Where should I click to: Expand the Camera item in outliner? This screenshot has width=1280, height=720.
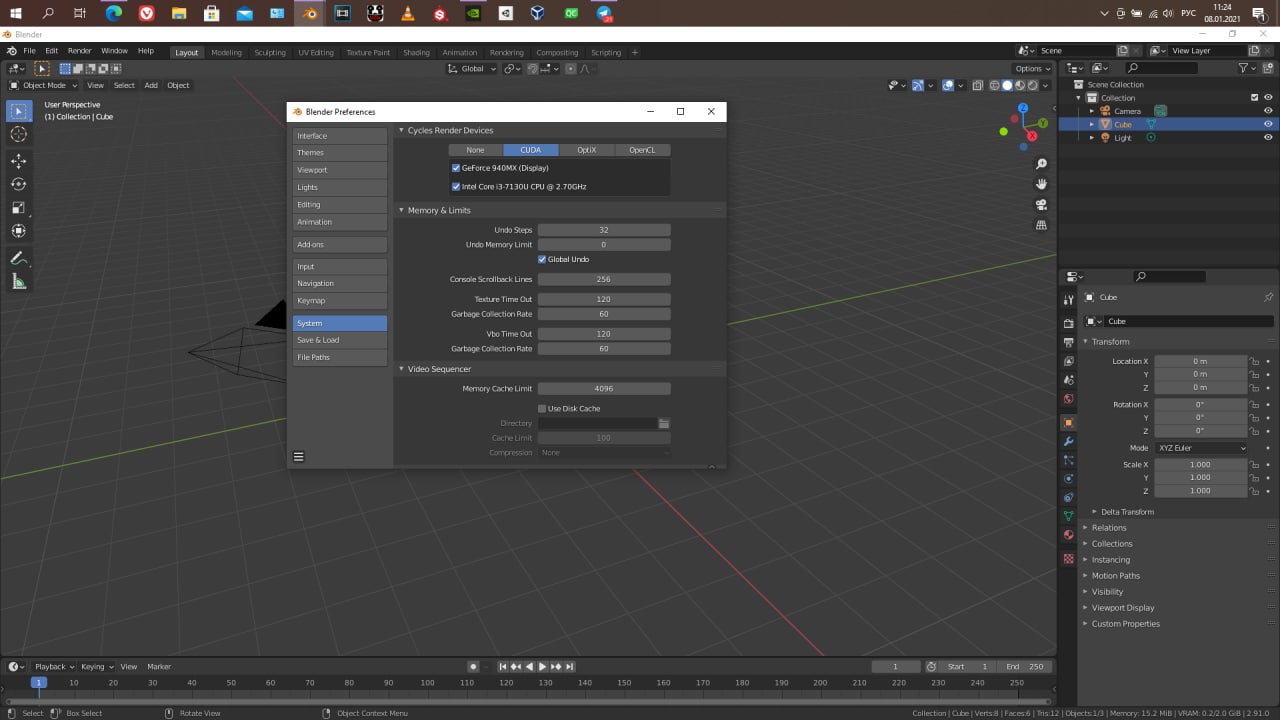pyautogui.click(x=1092, y=111)
